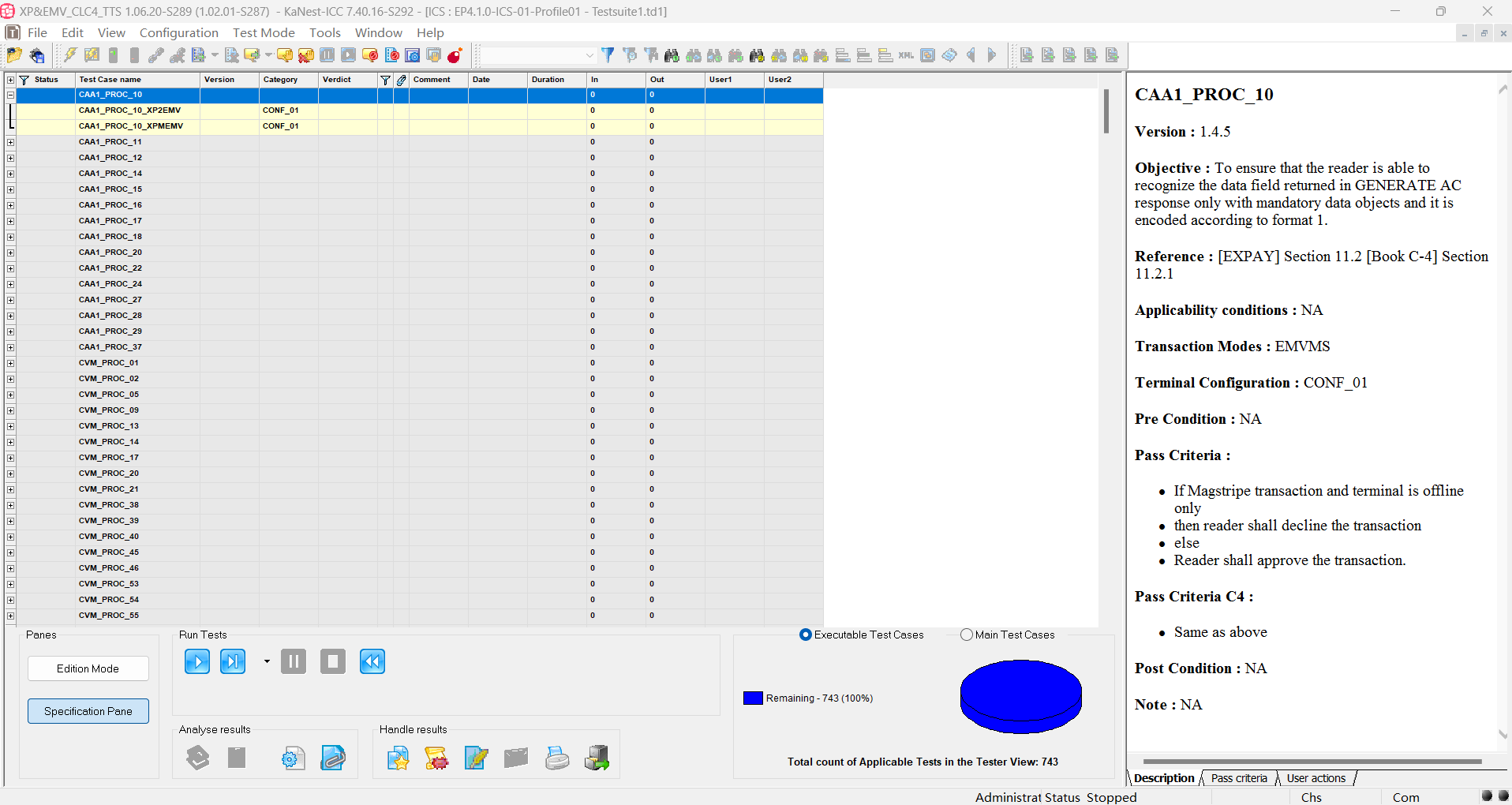Click the file cabinet export icon
The image size is (1512, 805).
coord(597,758)
